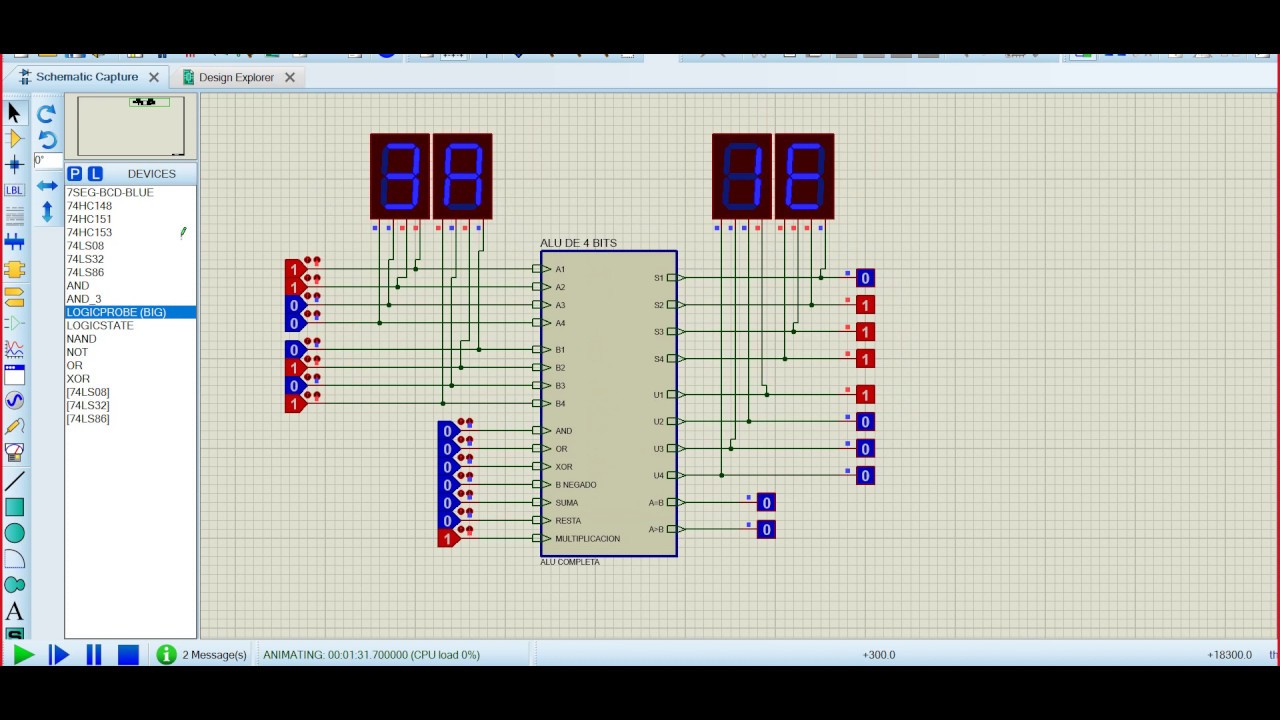
Task: Toggle the RESTA operation logic state
Action: click(447, 521)
